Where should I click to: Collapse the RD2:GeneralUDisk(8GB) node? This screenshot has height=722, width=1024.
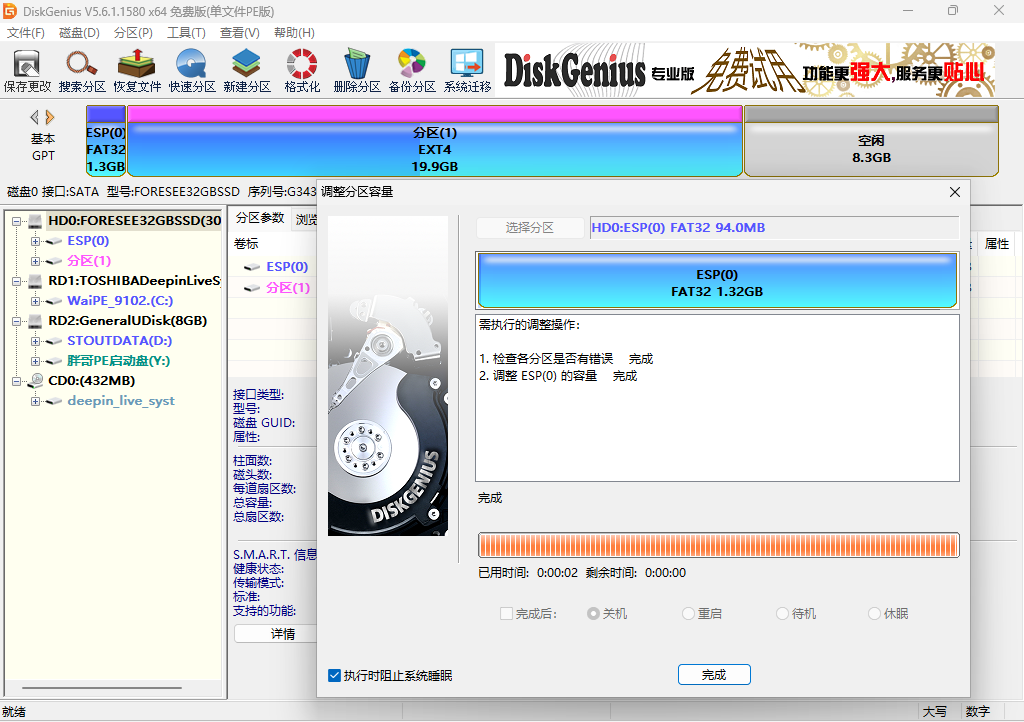16,321
